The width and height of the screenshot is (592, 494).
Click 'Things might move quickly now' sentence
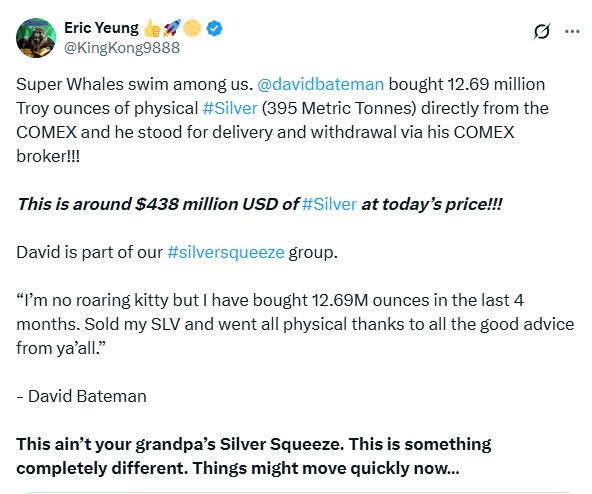(x=326, y=468)
